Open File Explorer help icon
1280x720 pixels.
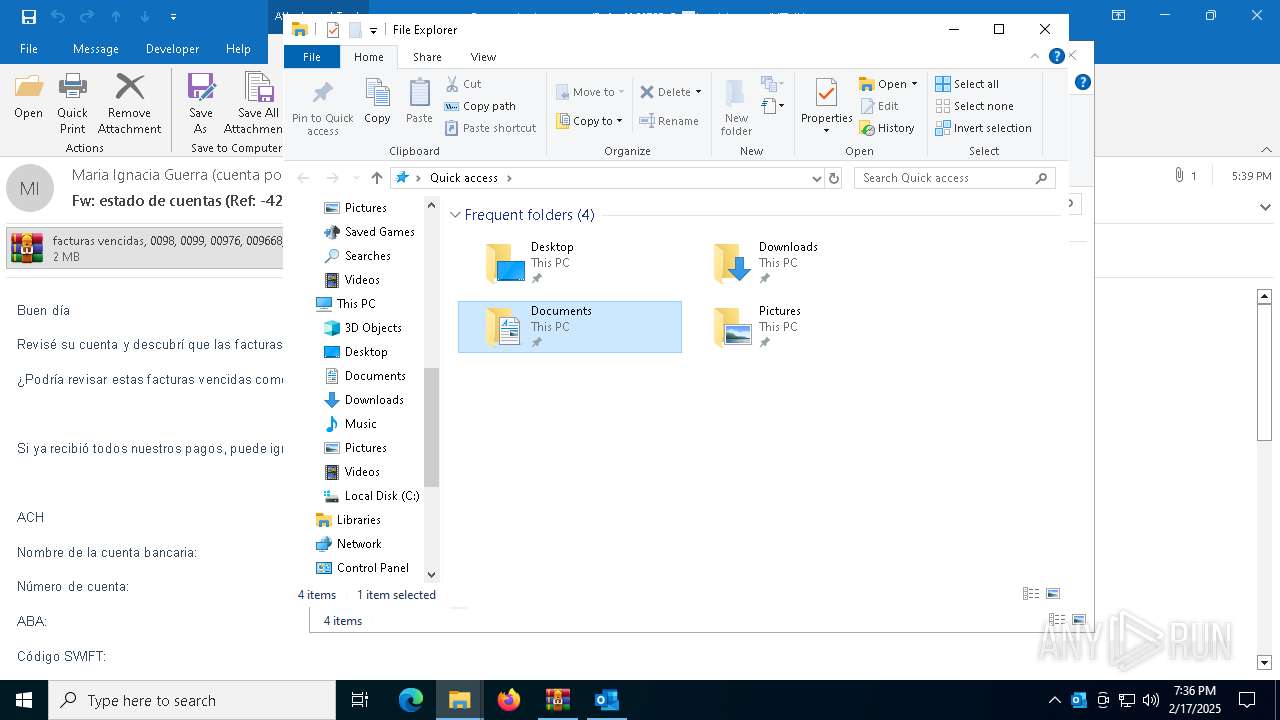(1056, 57)
